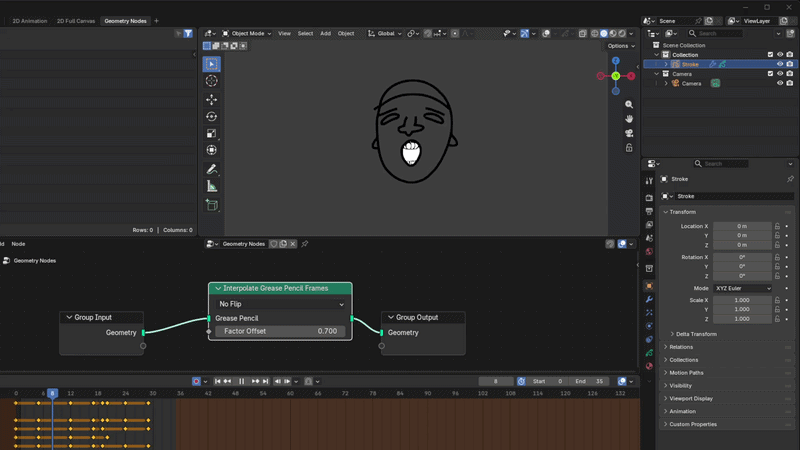This screenshot has width=800, height=450.
Task: Switch to solid viewport shading
Action: tap(604, 34)
